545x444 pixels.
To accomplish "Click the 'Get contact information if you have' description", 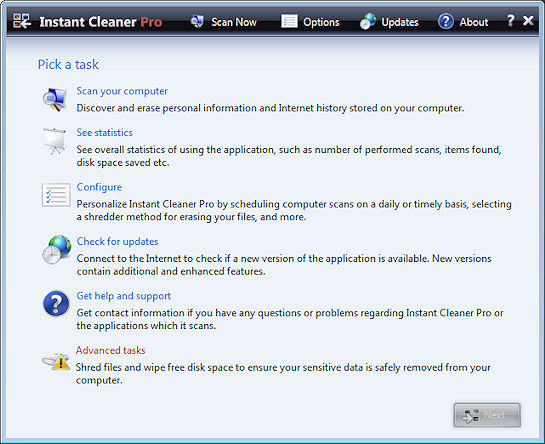I will click(x=290, y=319).
